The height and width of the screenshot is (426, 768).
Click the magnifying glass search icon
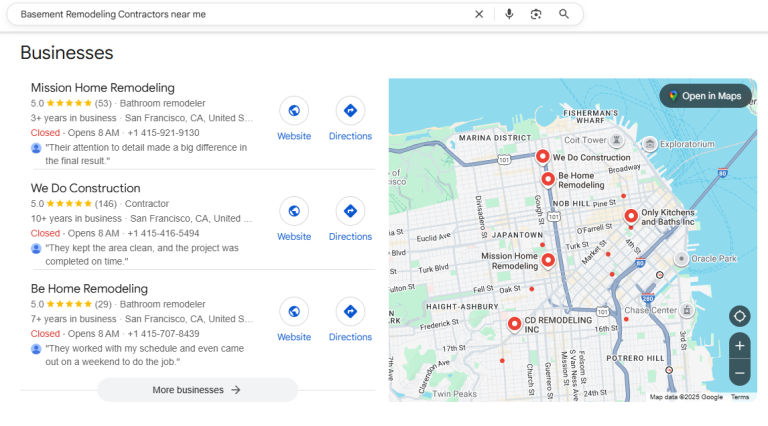[564, 14]
